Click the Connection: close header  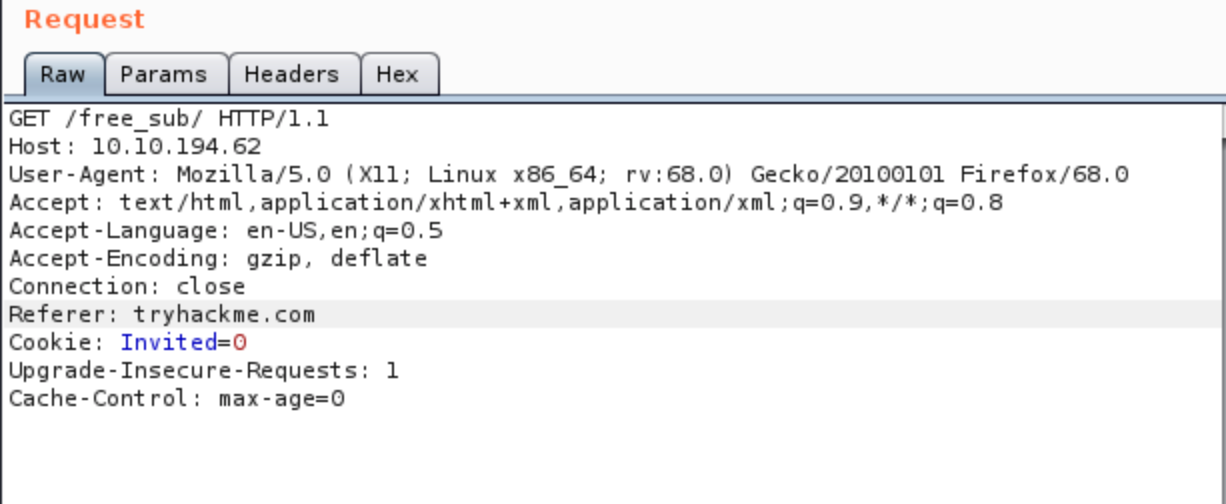126,287
